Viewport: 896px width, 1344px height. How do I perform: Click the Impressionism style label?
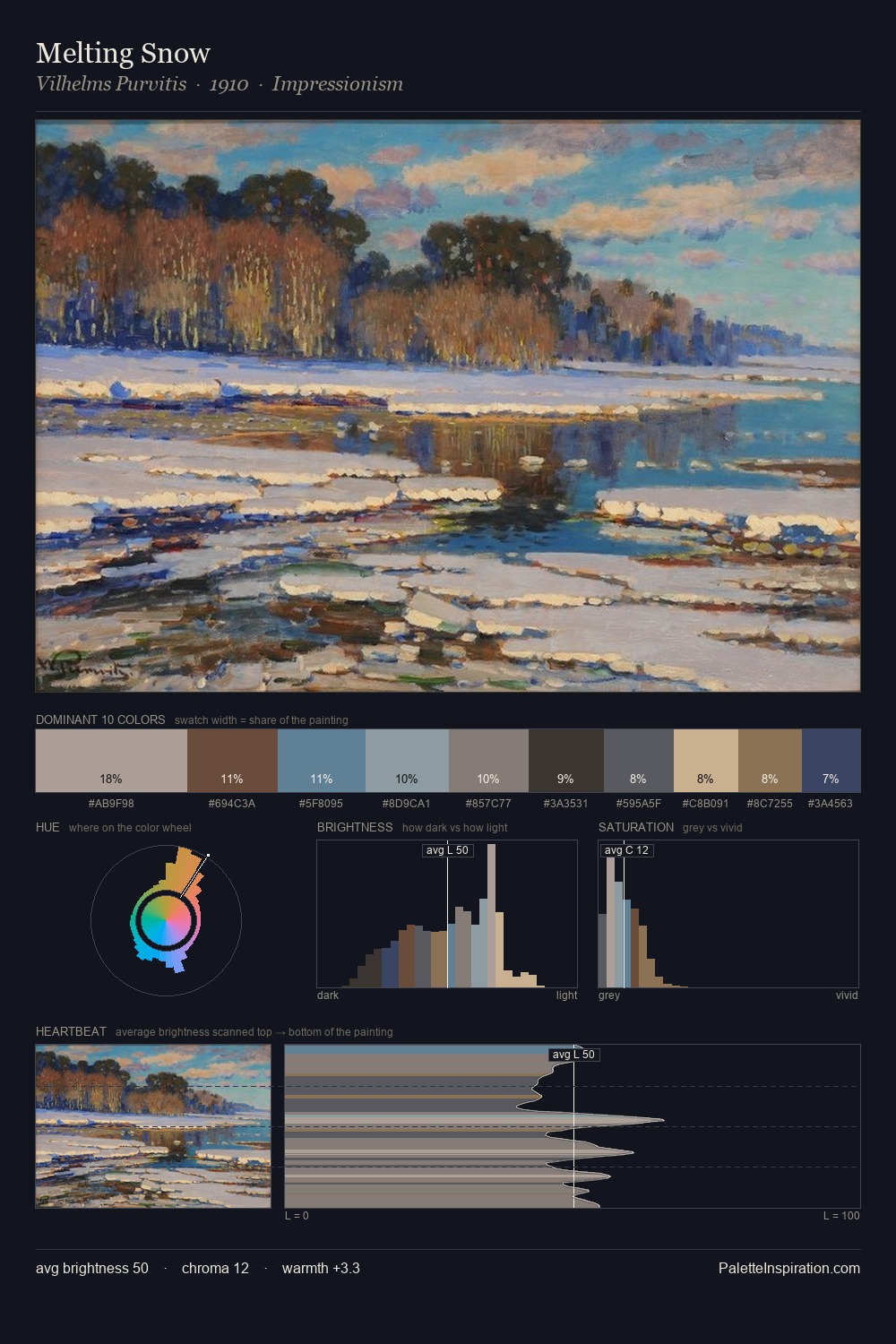click(338, 84)
